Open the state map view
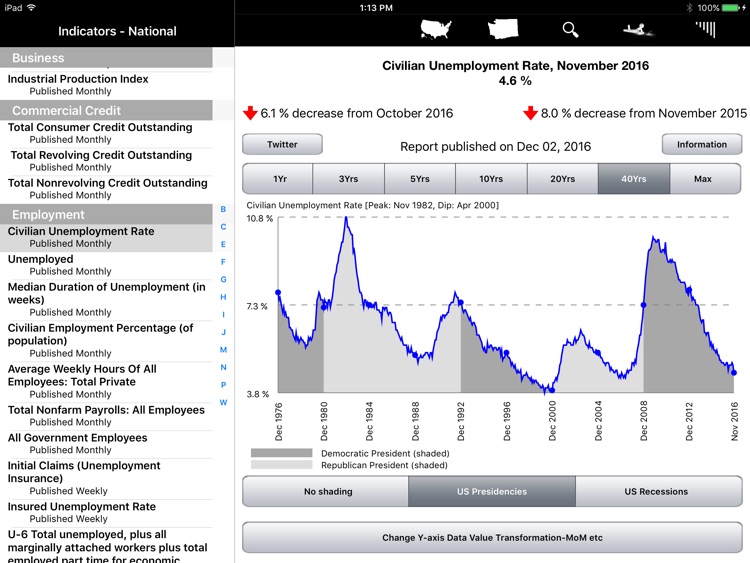The image size is (750, 563). (504, 29)
